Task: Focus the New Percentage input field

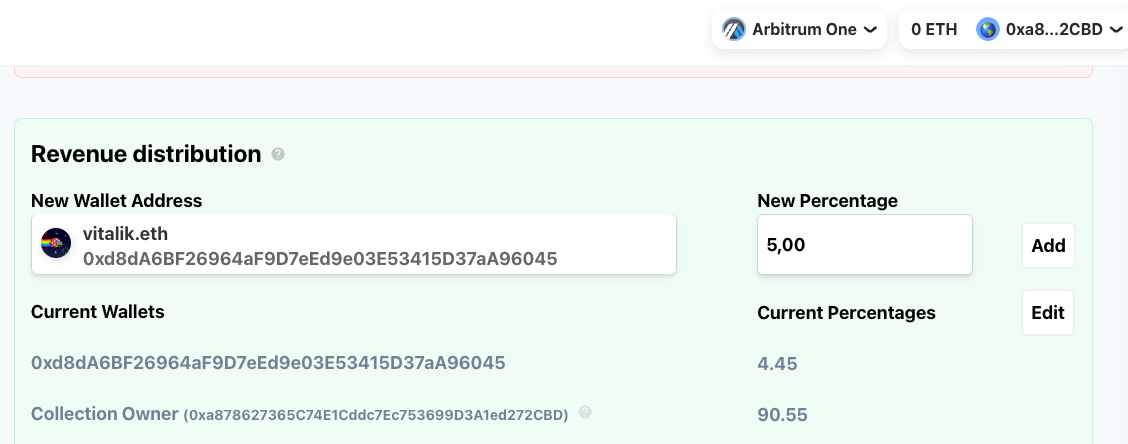Action: click(864, 244)
